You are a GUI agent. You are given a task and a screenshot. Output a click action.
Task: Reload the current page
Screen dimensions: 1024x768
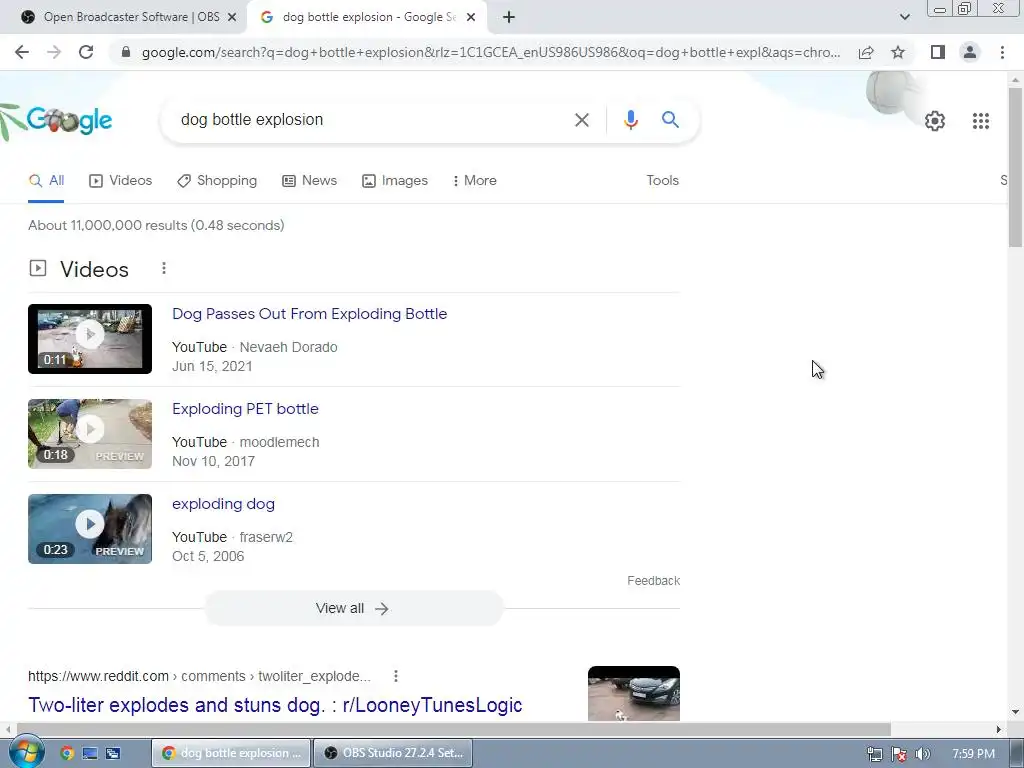pyautogui.click(x=86, y=52)
